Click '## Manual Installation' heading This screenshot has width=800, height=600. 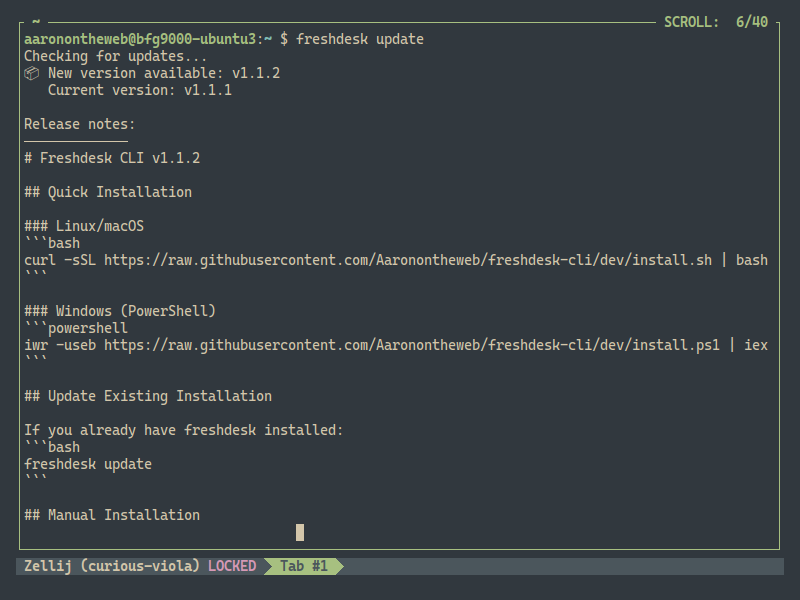112,515
